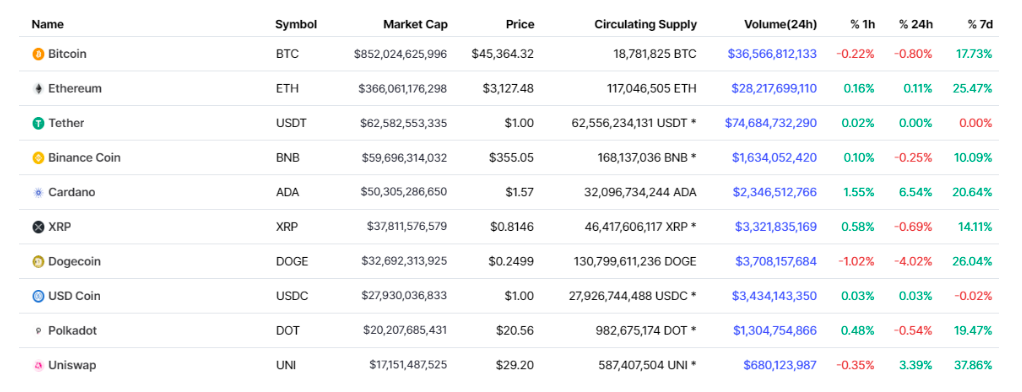Screen dimensions: 1022x392
Task: Click the Ethereum diamond logo icon
Action: point(38,89)
